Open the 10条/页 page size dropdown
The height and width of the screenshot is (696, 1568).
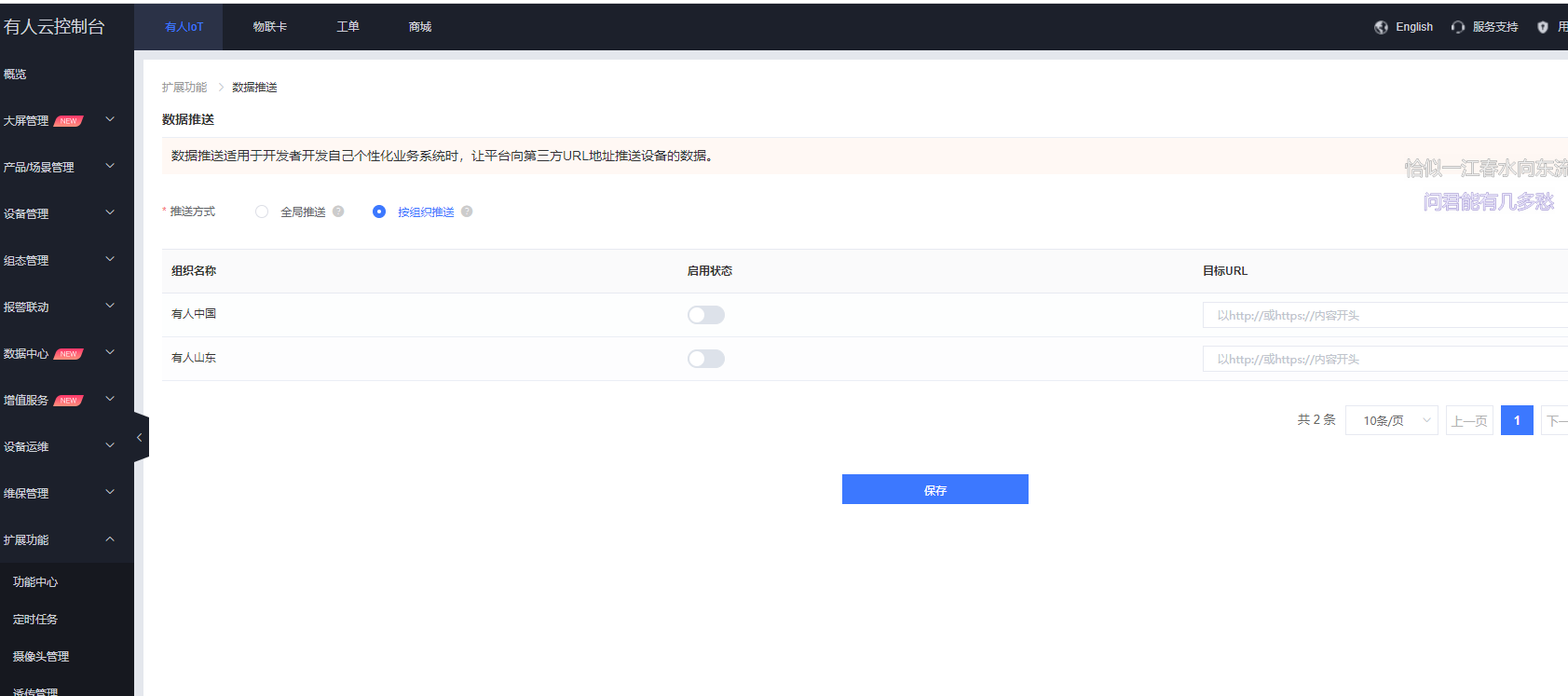(1391, 420)
